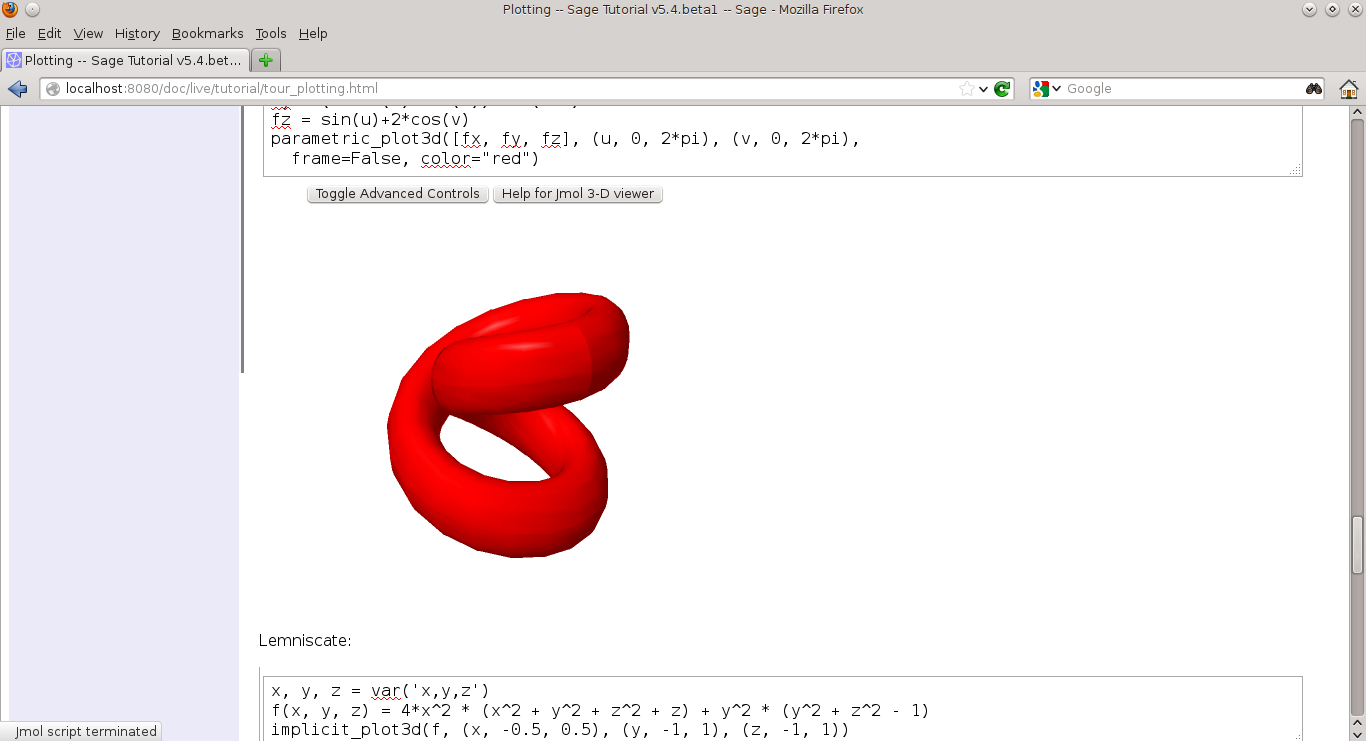Click the resize grip of the top code cell
This screenshot has width=1366, height=741.
tap(1295, 170)
